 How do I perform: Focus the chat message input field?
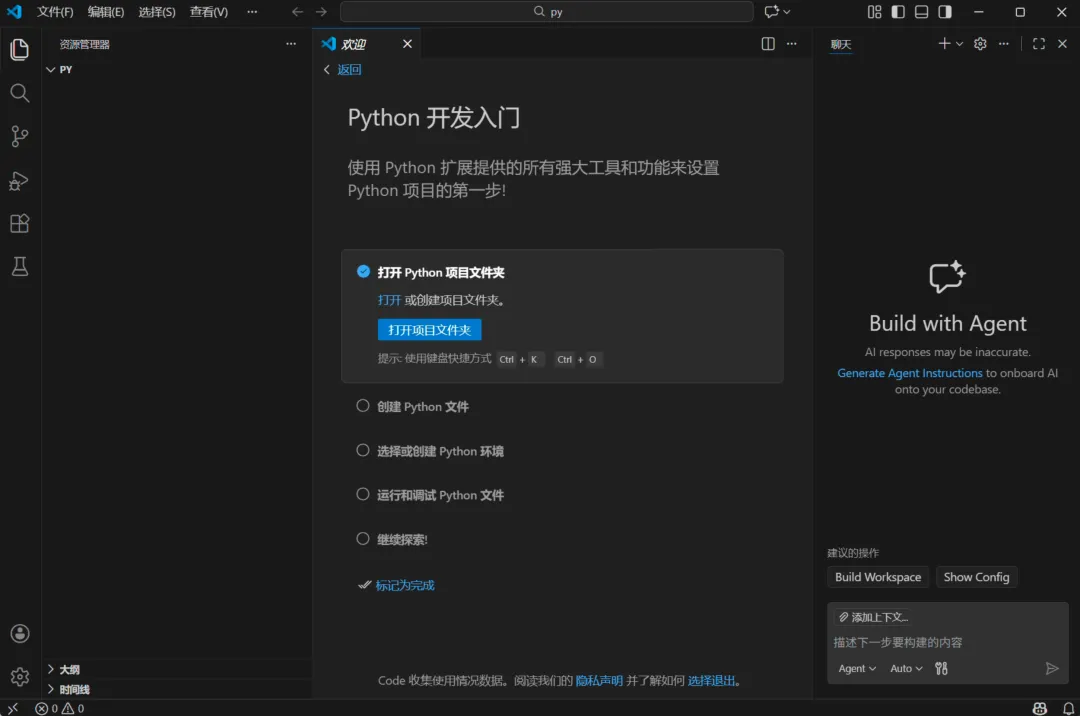pos(948,642)
